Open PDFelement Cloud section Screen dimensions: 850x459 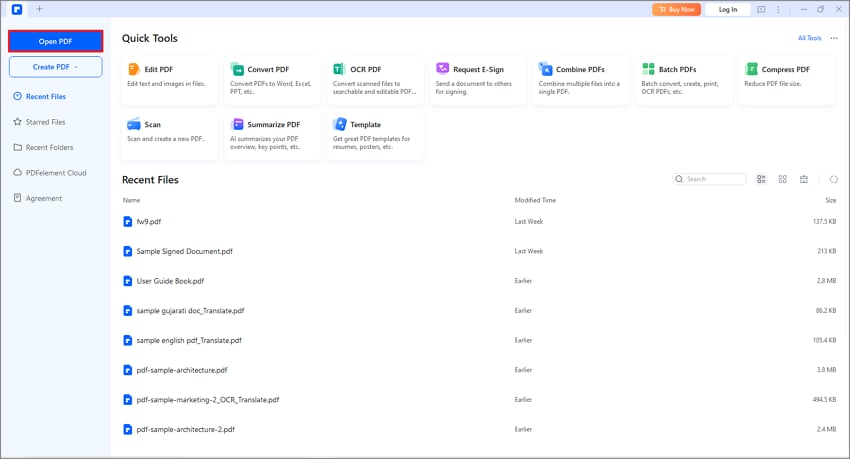[49, 173]
